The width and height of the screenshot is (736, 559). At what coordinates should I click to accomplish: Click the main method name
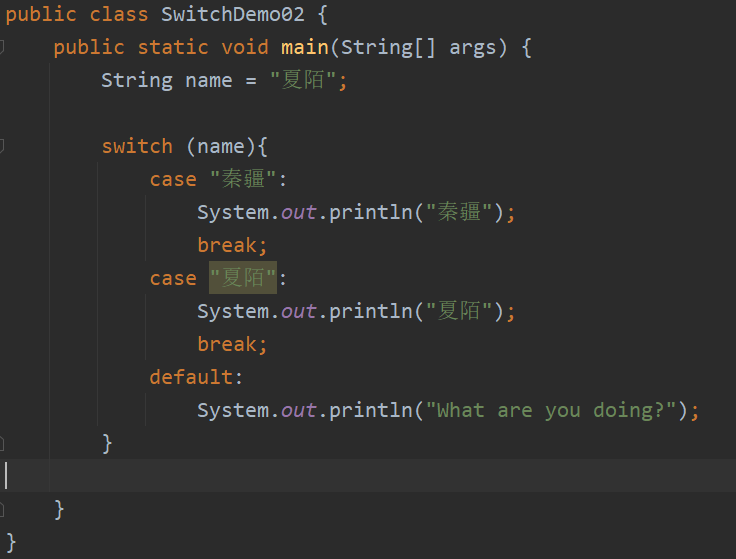coord(305,47)
